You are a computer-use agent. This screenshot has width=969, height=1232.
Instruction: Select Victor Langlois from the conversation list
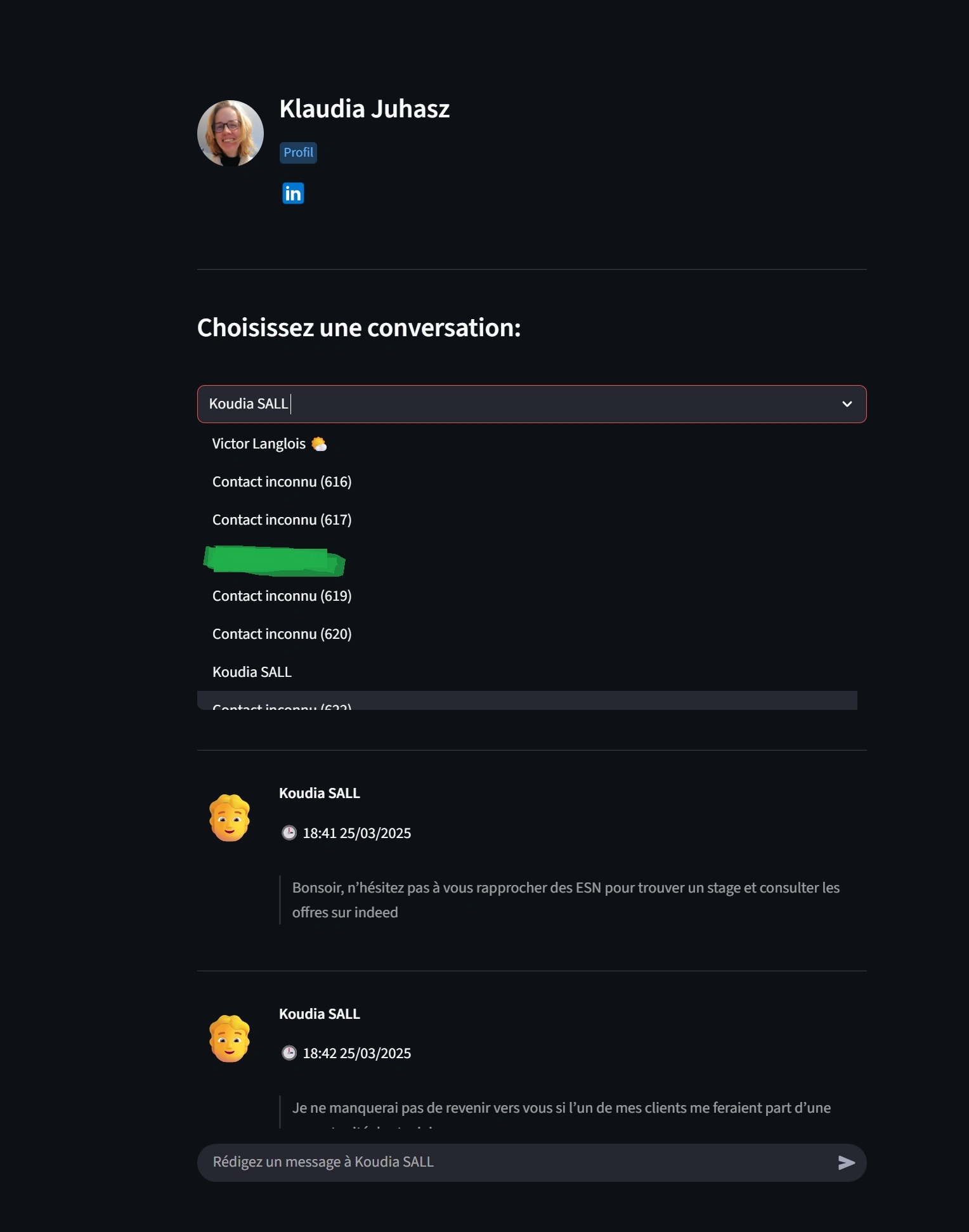(269, 443)
